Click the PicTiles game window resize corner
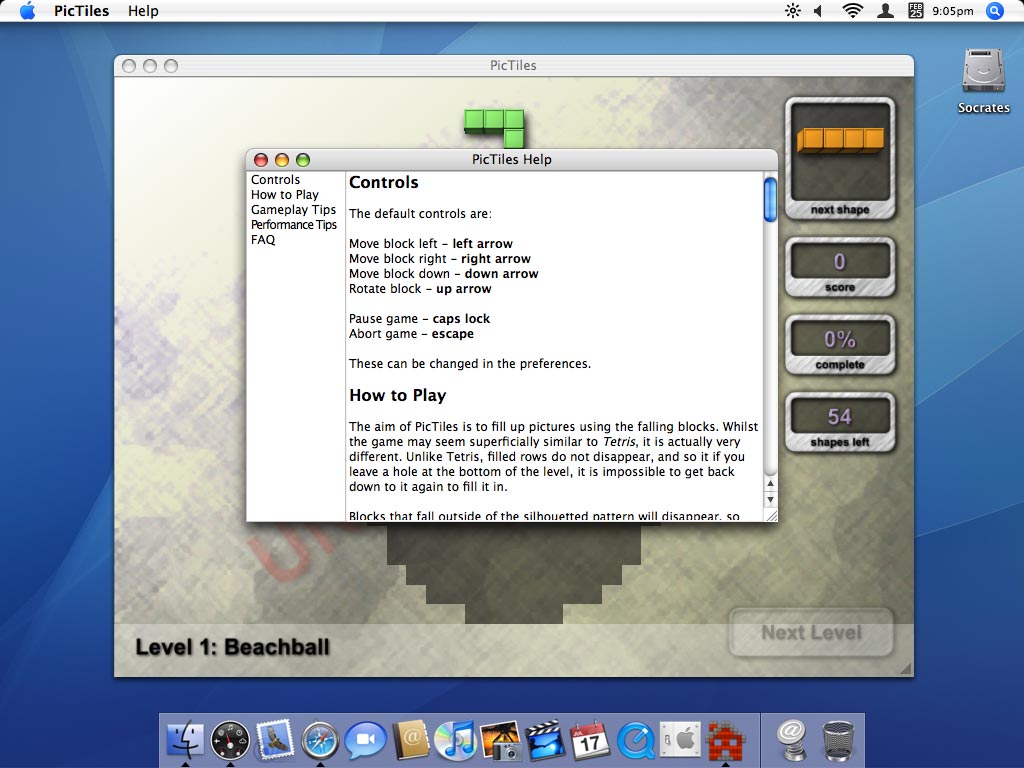This screenshot has height=768, width=1024. 906,669
